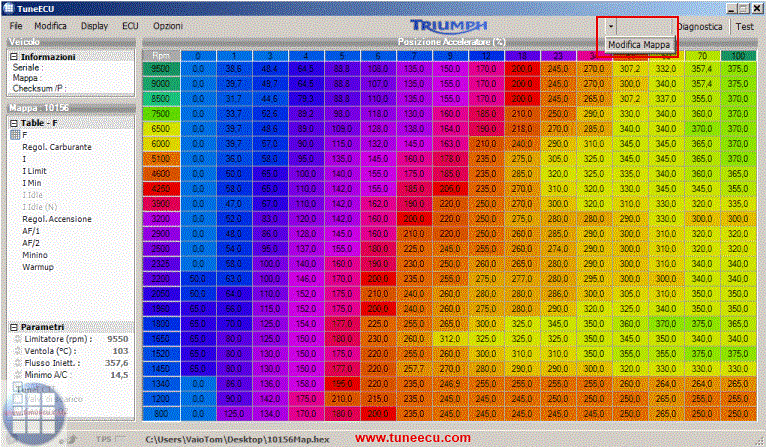Open the ECU menu

click(130, 26)
